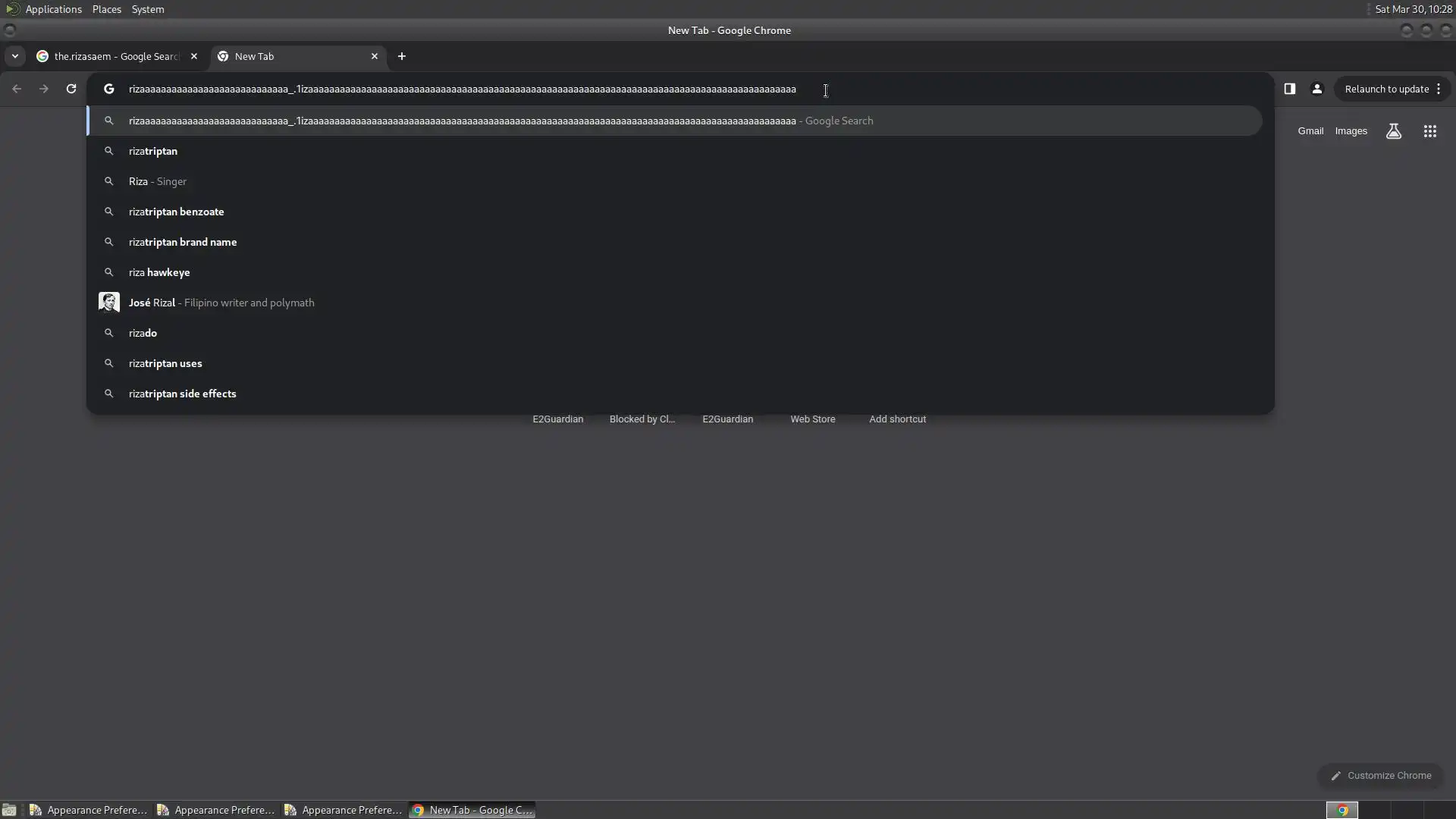Image resolution: width=1456 pixels, height=819 pixels.
Task: Click the back navigation arrow
Action: [x=17, y=89]
